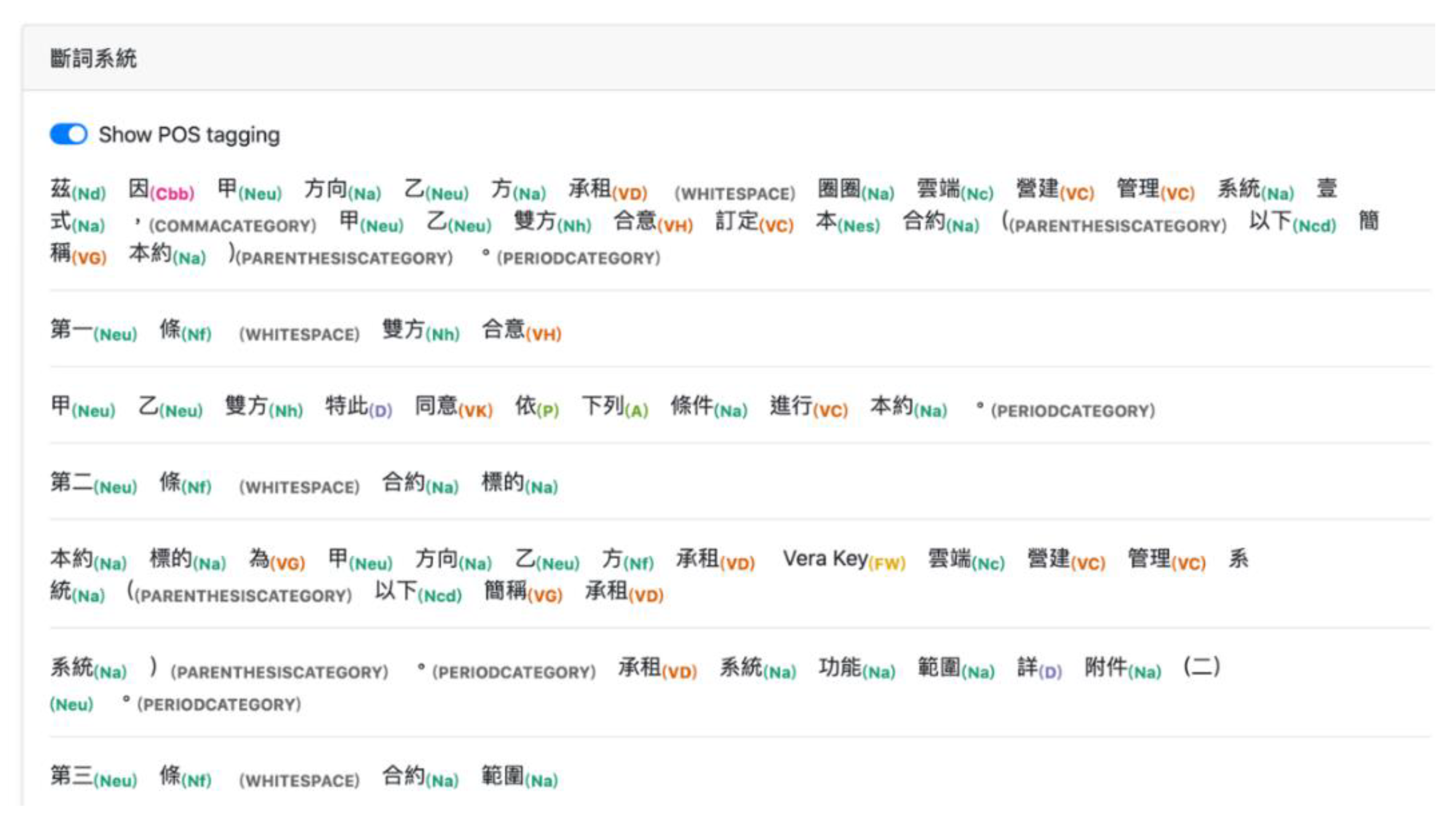Toggle the Show POS tagging switch
Image resolution: width=1456 pixels, height=827 pixels.
point(68,134)
